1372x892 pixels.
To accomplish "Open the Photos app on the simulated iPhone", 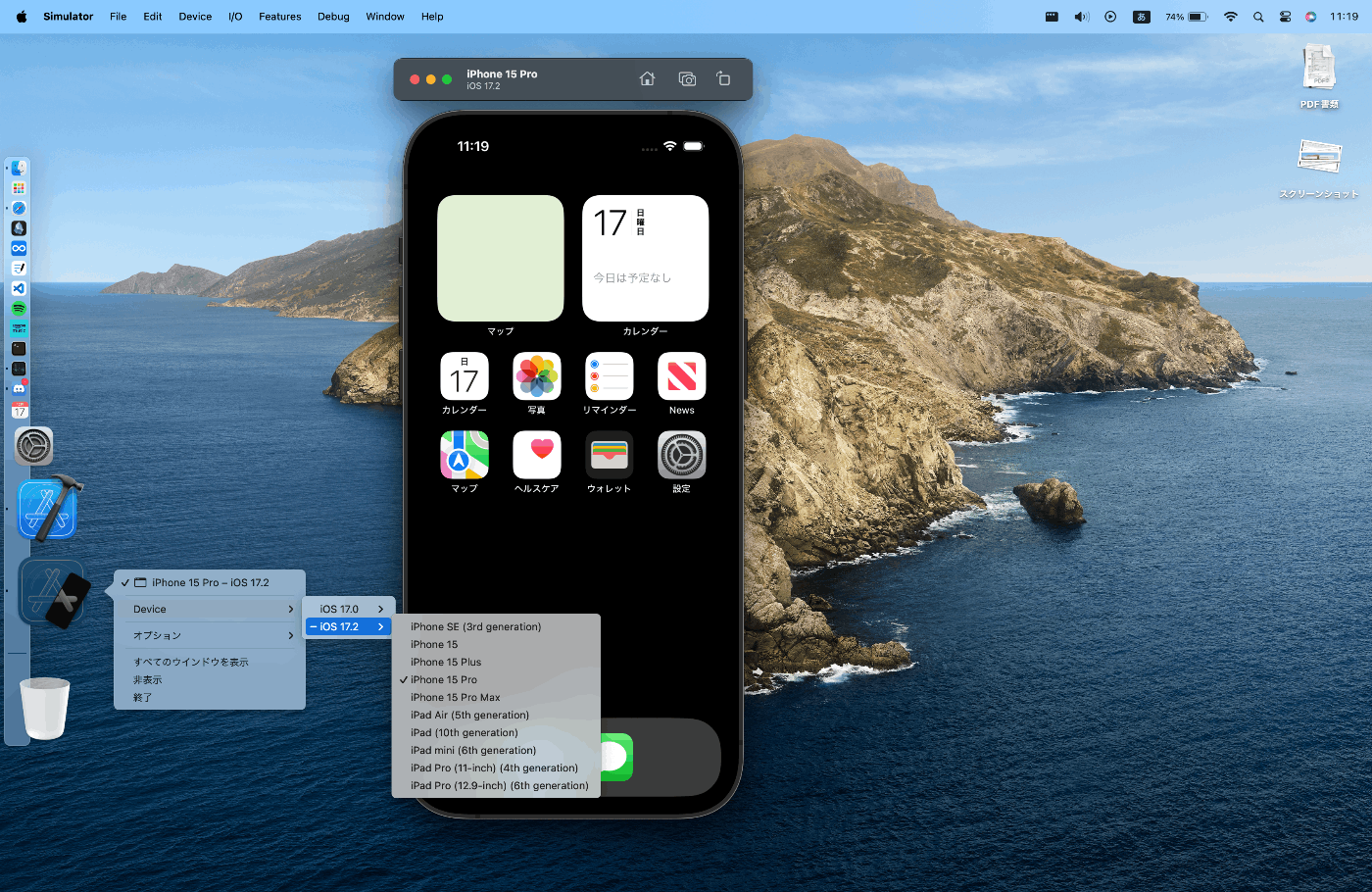I will tap(537, 376).
